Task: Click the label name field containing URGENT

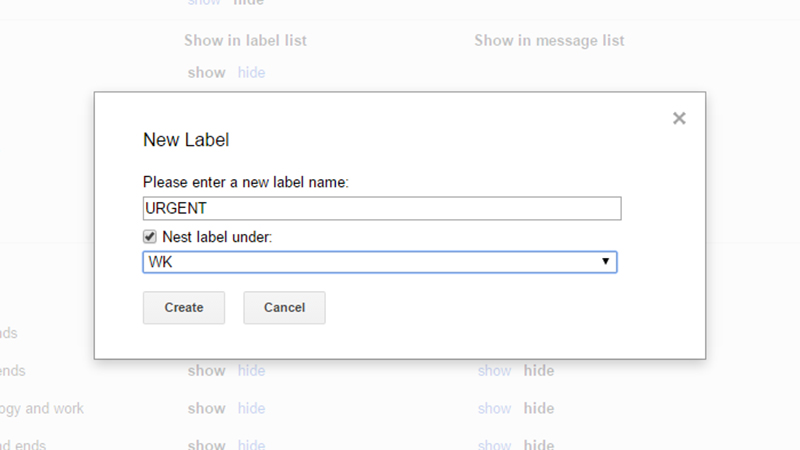Action: [x=382, y=208]
